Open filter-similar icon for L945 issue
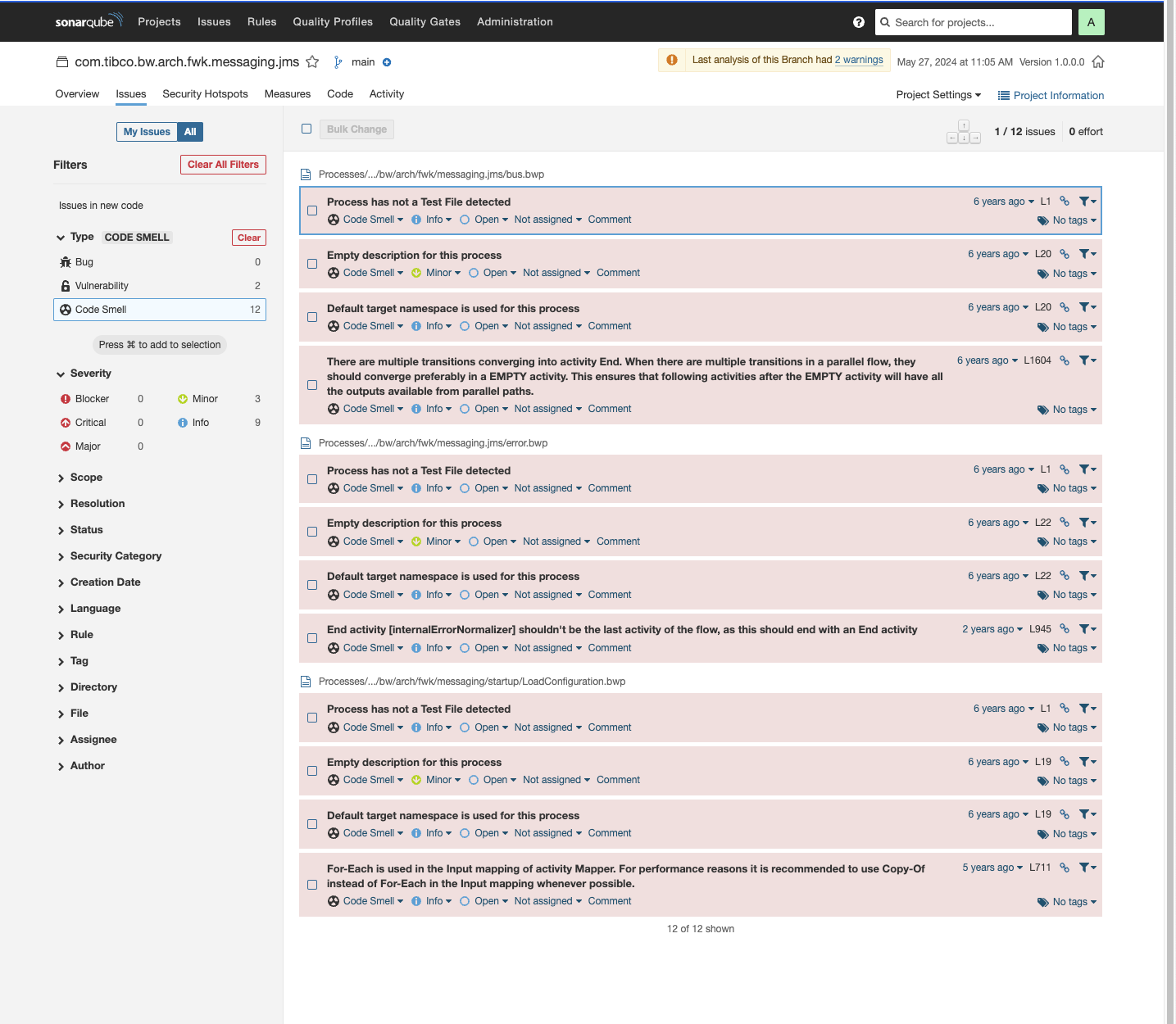This screenshot has height=1024, width=1176. tap(1087, 629)
